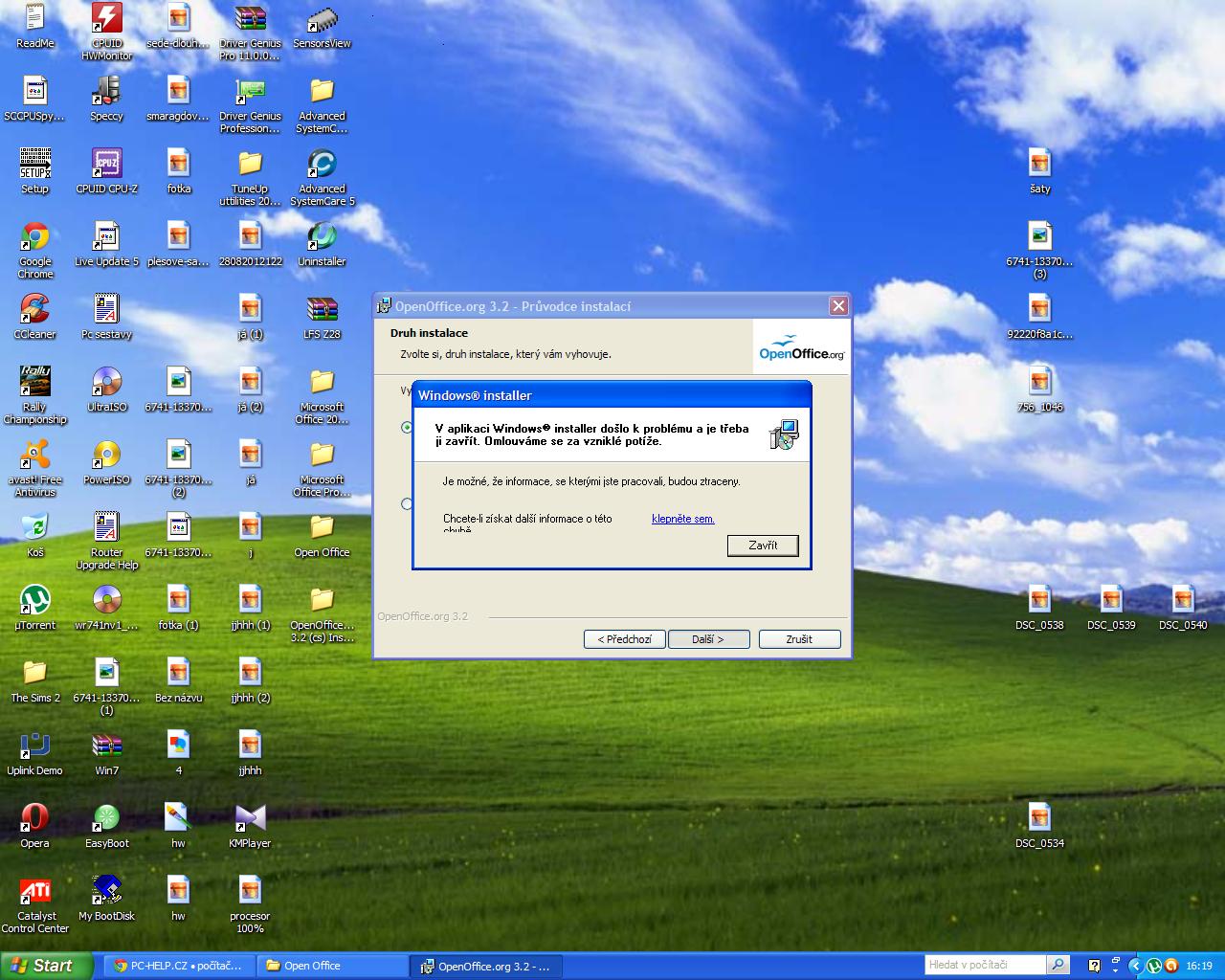The image size is (1225, 980).
Task: Select the Driver Genius Professional shortcut icon
Action: coord(250,104)
